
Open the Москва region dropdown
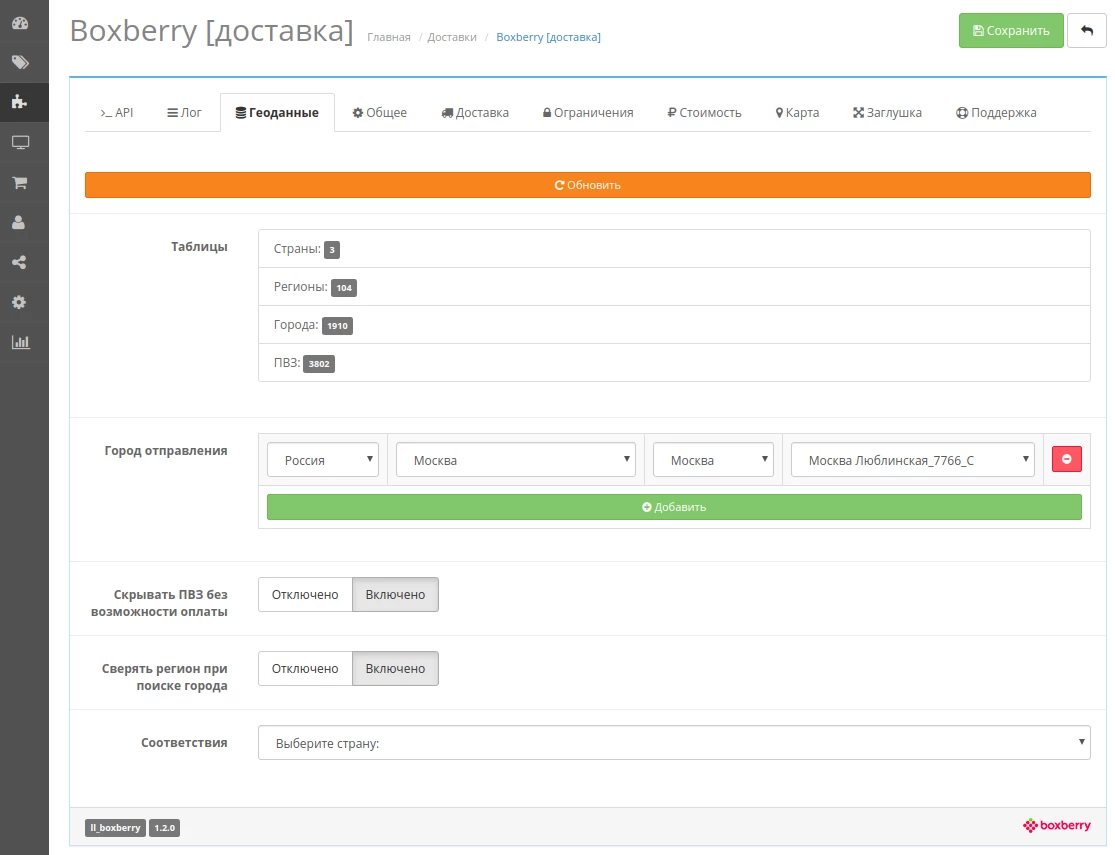[x=516, y=460]
